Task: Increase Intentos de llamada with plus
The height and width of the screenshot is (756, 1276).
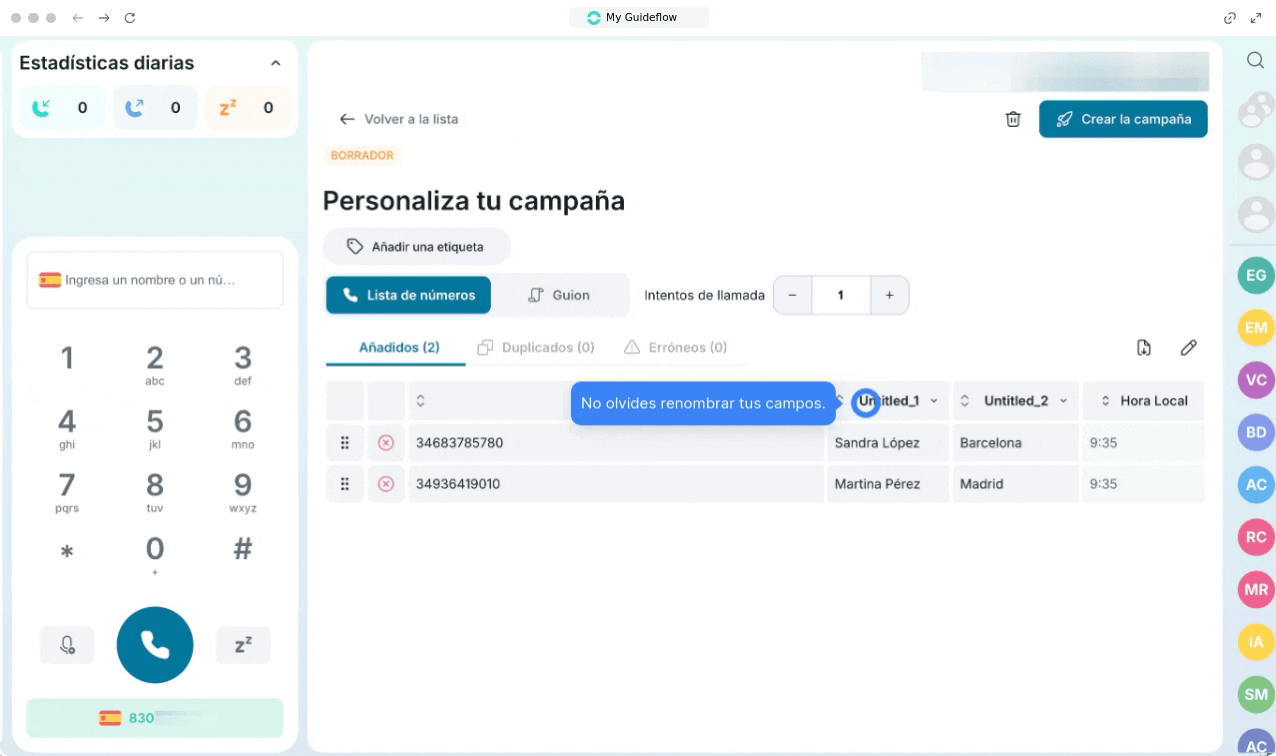Action: pos(889,295)
